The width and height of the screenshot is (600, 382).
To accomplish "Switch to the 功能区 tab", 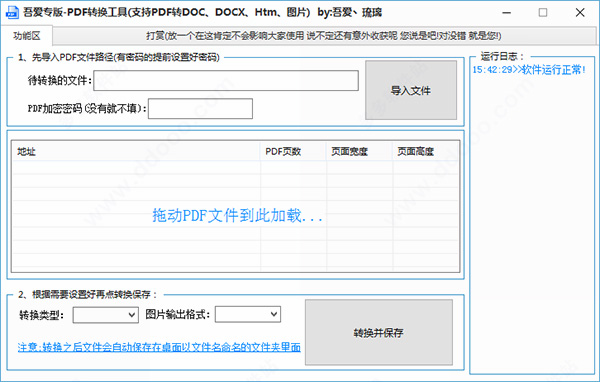I will coord(27,36).
